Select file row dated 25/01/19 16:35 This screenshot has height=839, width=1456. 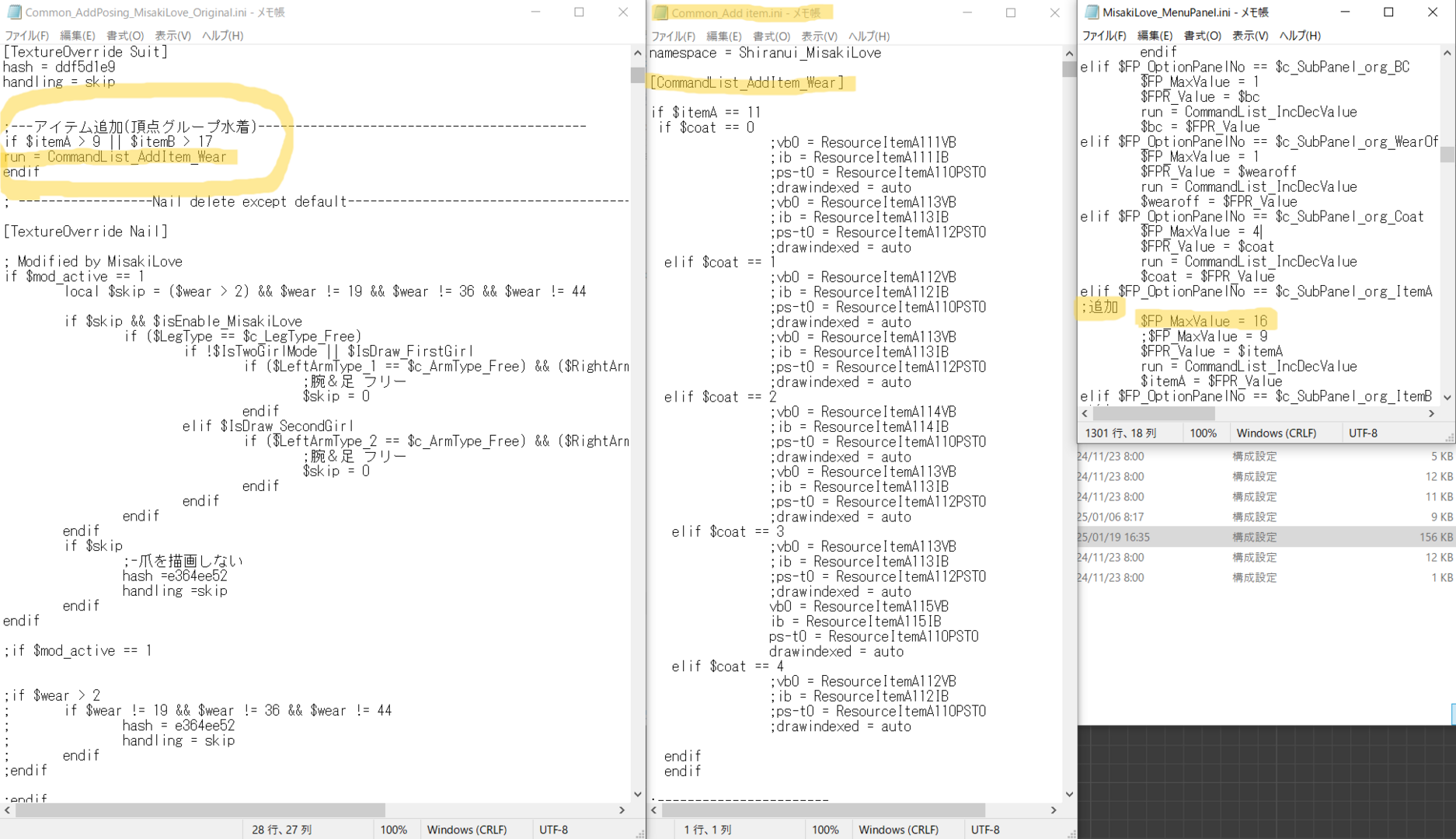pos(1265,537)
